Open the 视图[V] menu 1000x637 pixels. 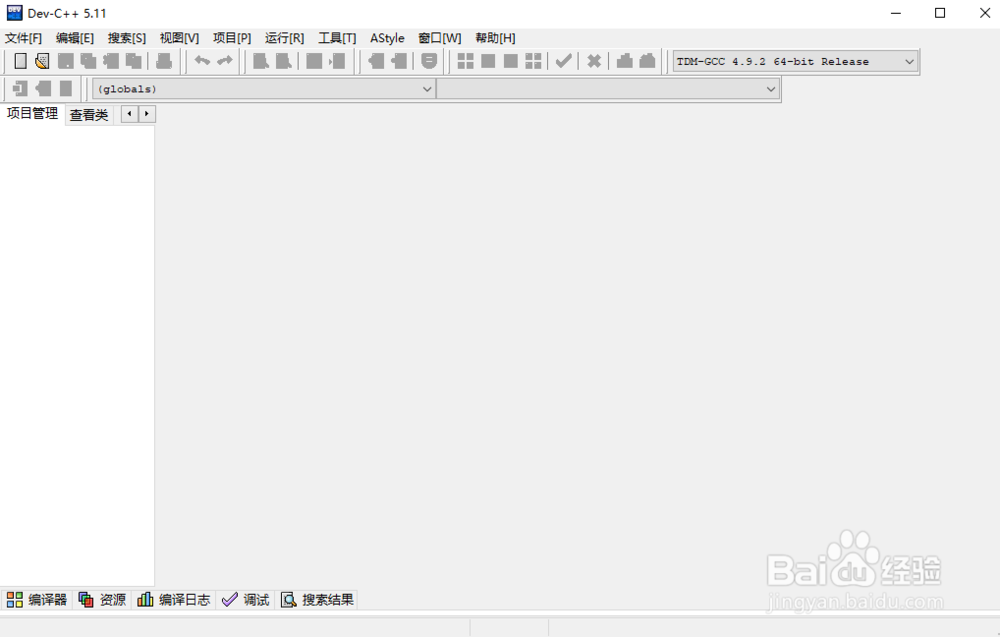pyautogui.click(x=179, y=38)
